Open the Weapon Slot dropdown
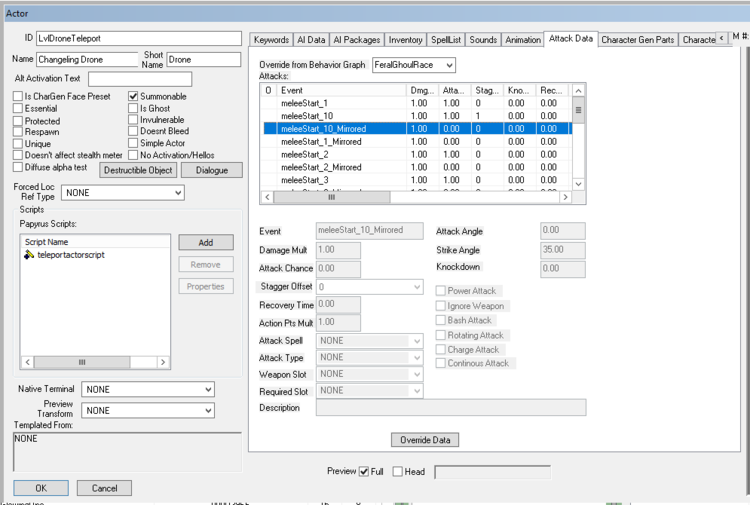The width and height of the screenshot is (750, 505). pyautogui.click(x=369, y=374)
